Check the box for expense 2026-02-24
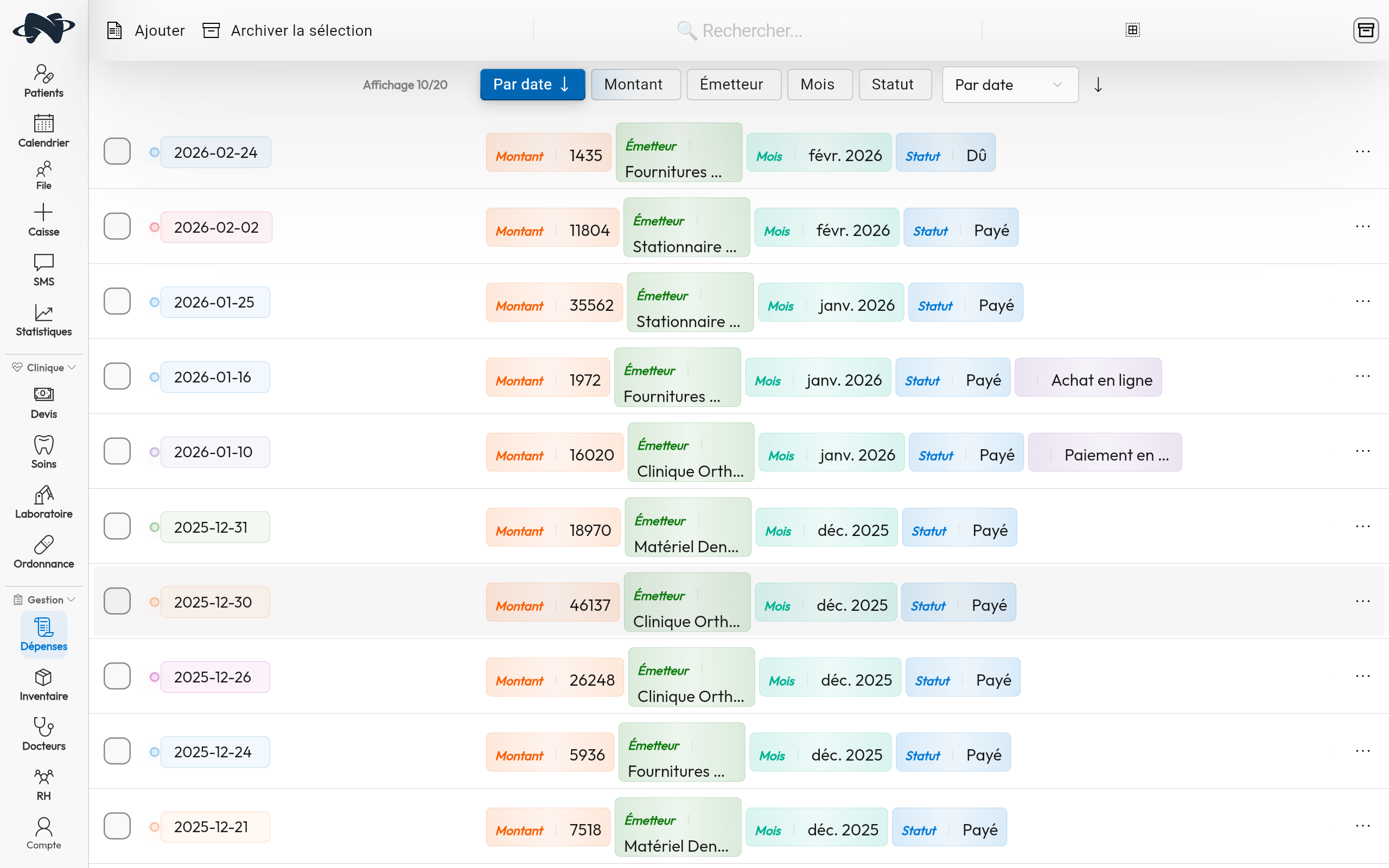The height and width of the screenshot is (868, 1389). (x=117, y=151)
